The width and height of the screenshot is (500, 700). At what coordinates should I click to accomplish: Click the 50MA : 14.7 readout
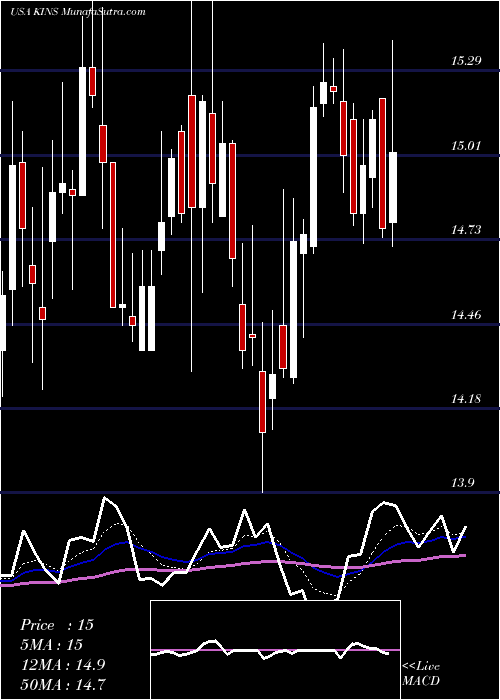63,684
